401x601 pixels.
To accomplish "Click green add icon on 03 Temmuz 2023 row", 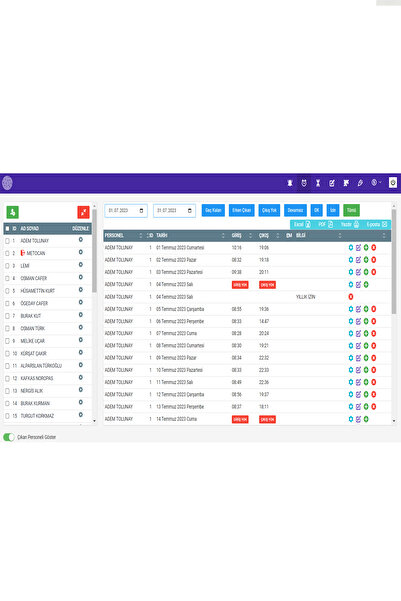I will pos(366,272).
